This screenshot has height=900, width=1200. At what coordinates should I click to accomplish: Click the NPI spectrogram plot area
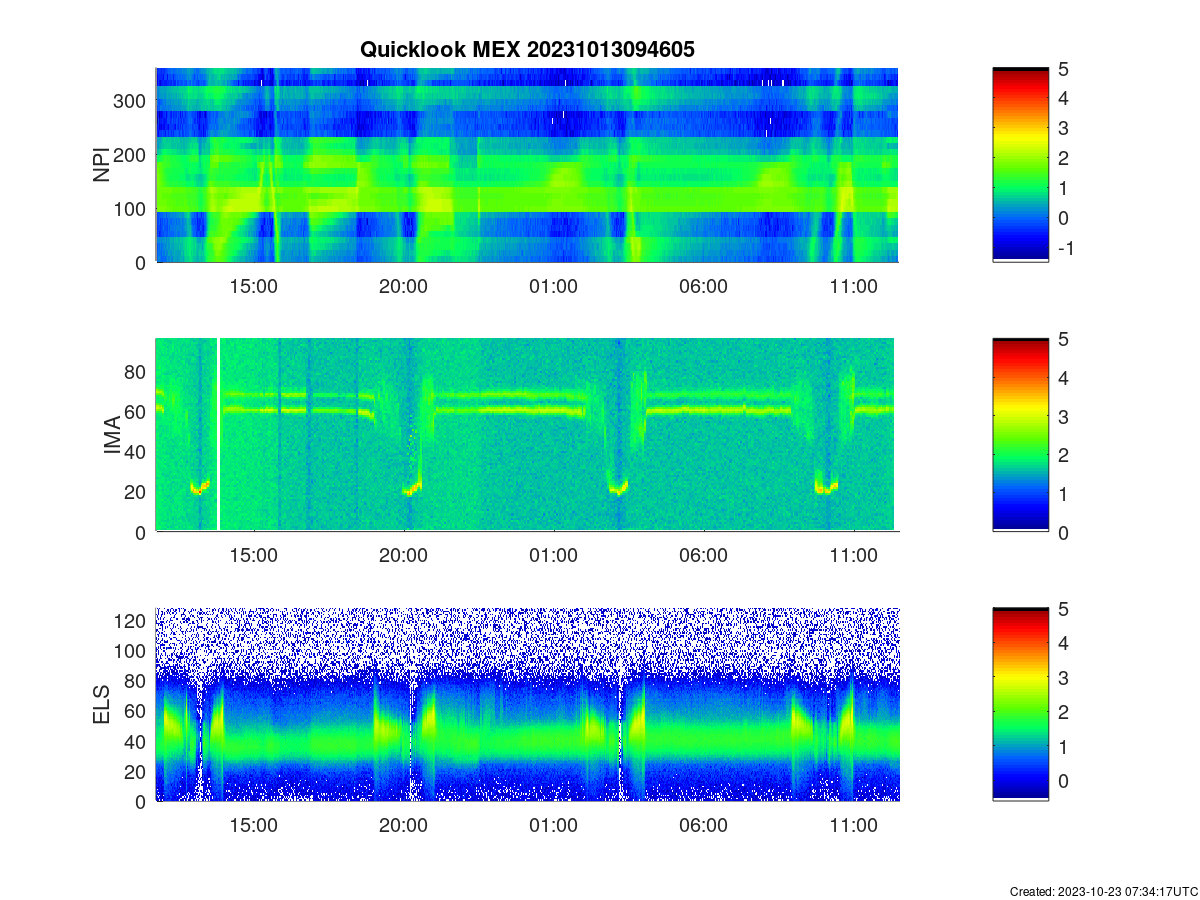click(527, 165)
